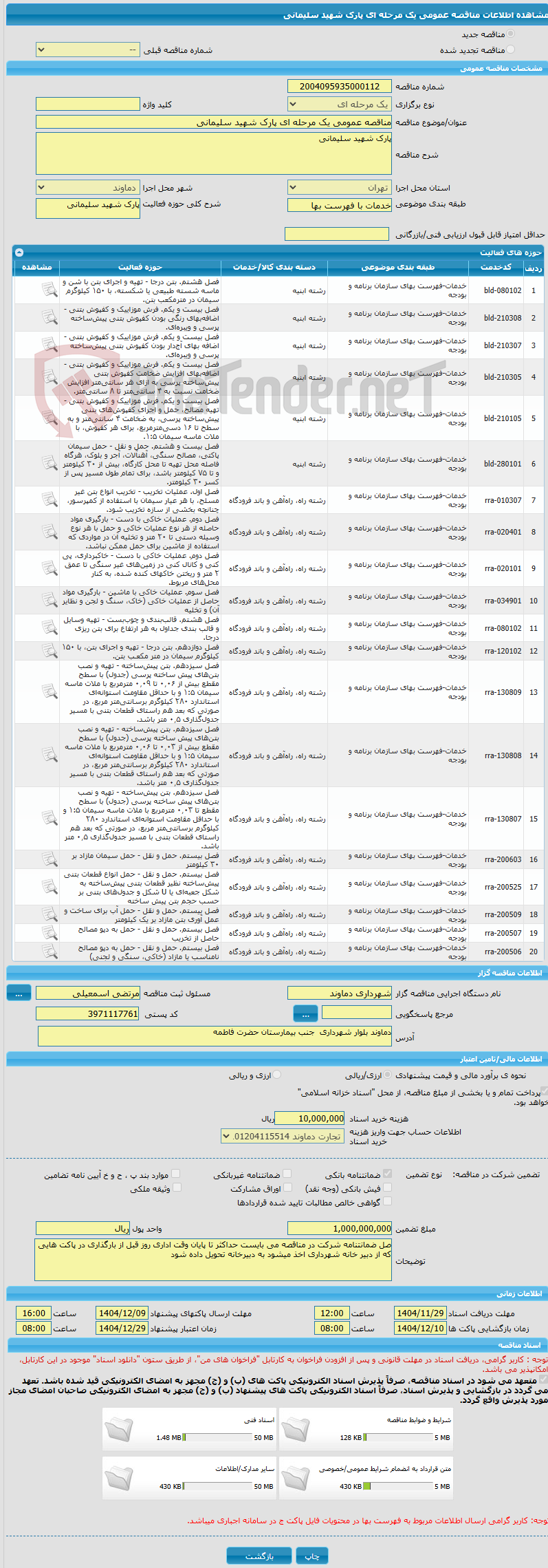Open view icon for row bld-210308

click(50, 318)
